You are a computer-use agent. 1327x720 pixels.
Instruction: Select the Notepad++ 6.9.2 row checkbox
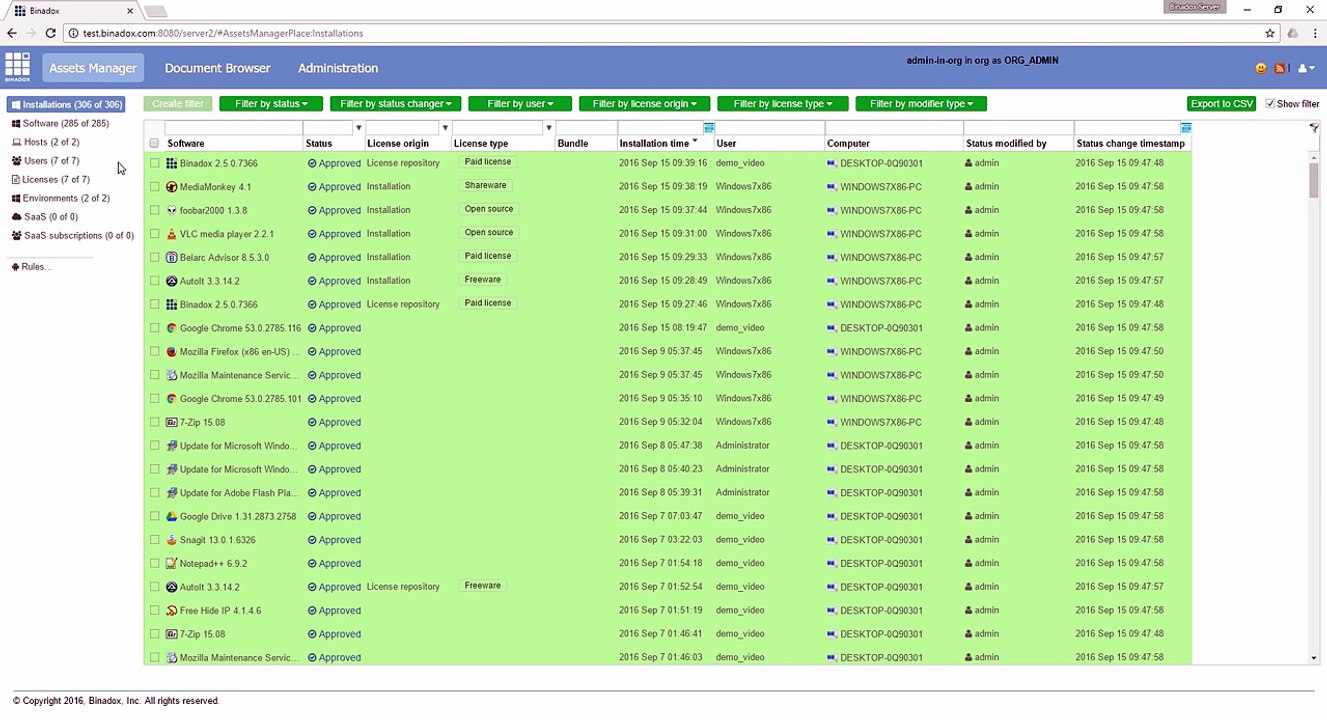[x=155, y=564]
